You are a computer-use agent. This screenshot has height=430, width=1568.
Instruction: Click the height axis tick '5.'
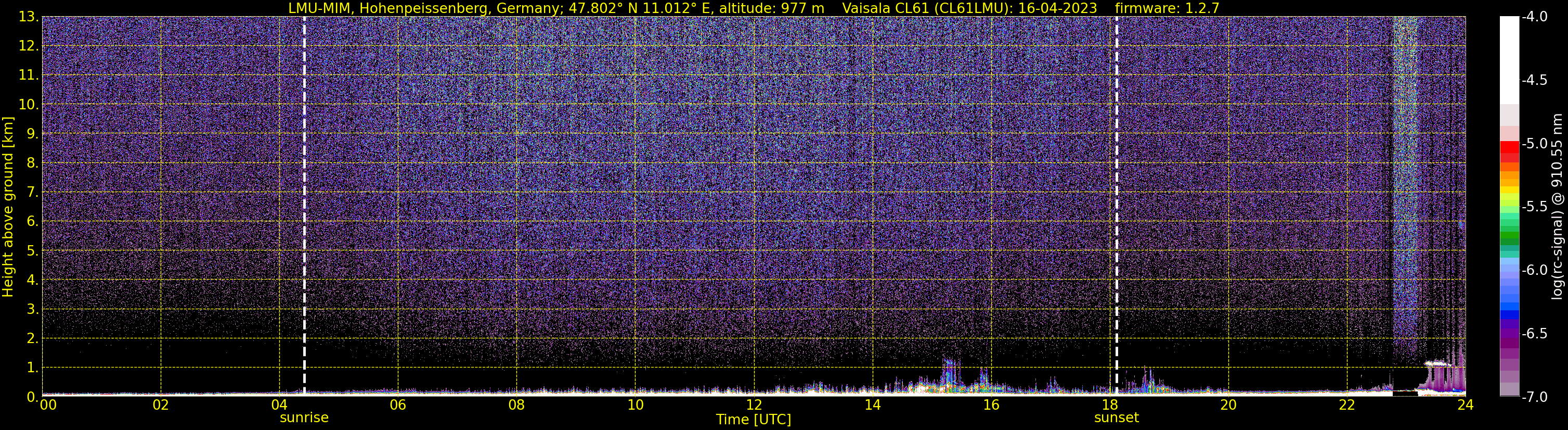[33, 251]
